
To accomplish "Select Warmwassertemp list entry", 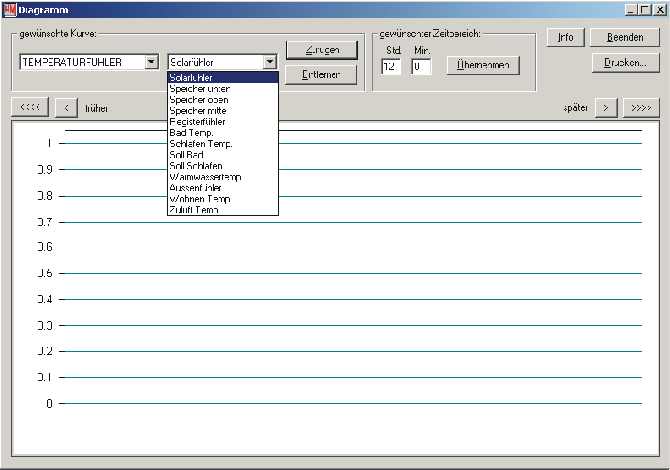I will point(222,177).
